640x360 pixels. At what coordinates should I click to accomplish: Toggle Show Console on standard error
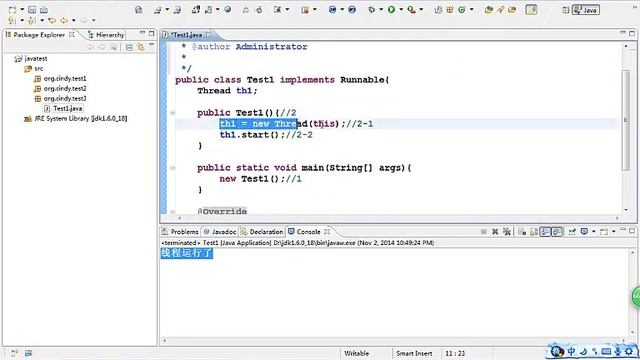pos(557,232)
